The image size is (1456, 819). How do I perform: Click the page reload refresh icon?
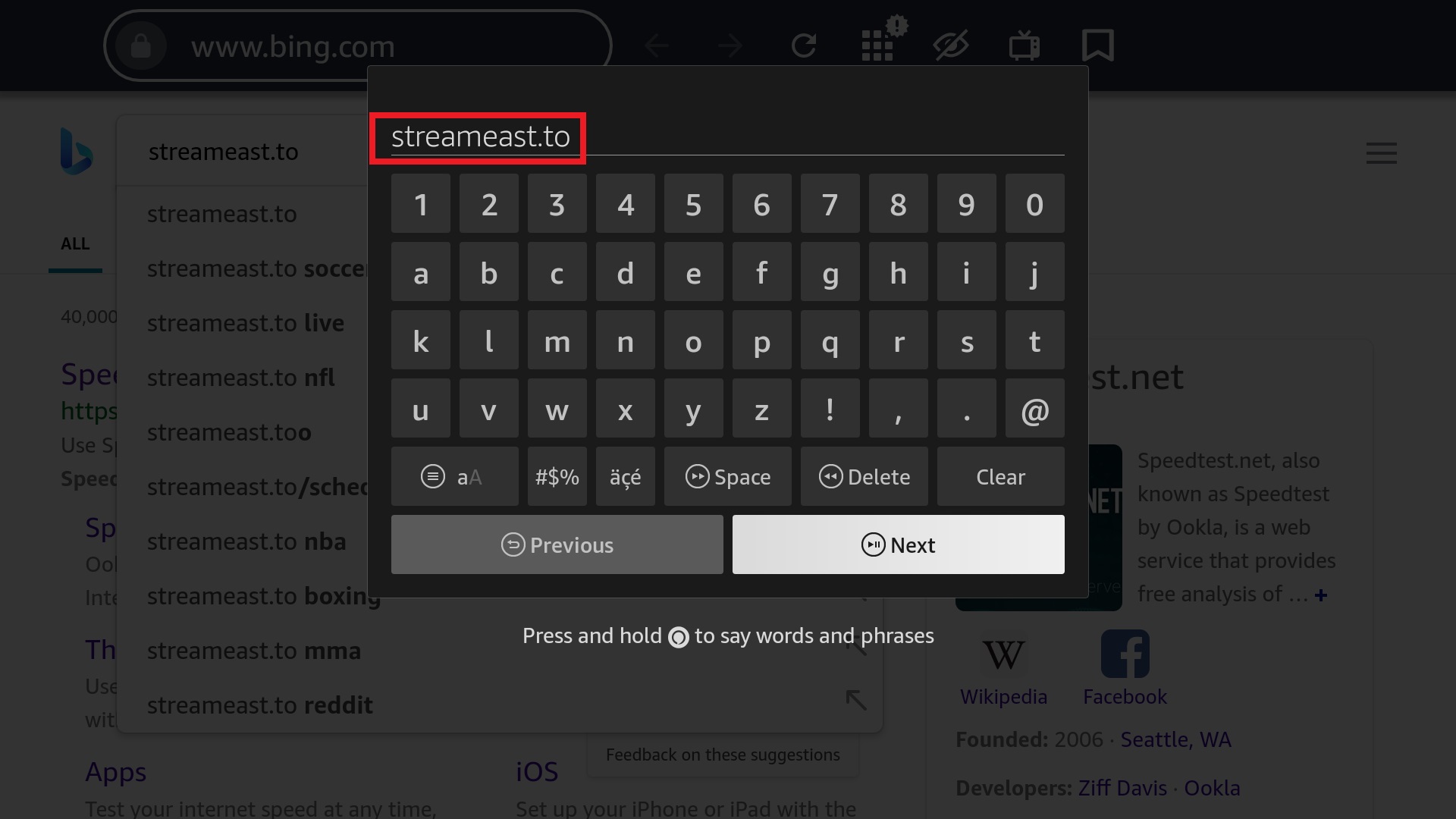[x=803, y=45]
